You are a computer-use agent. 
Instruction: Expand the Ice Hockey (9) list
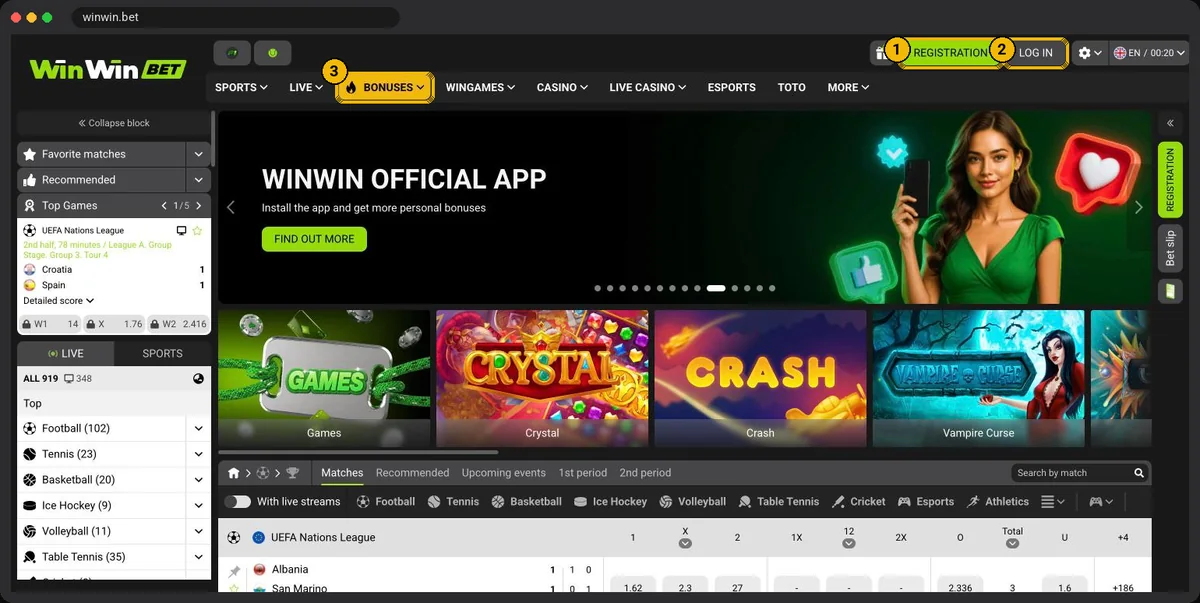(198, 505)
